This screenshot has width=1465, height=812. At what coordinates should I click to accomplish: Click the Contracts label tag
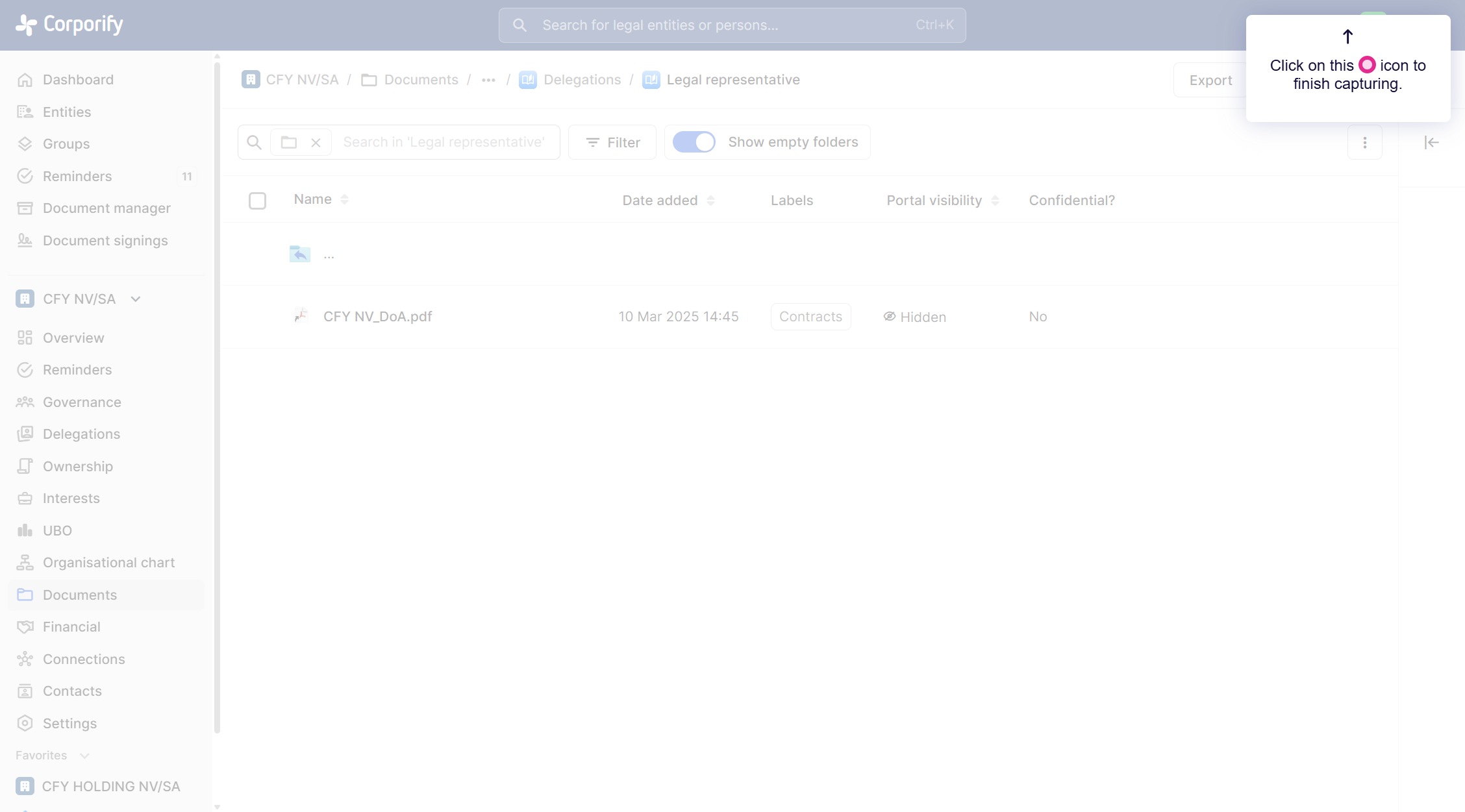(810, 317)
